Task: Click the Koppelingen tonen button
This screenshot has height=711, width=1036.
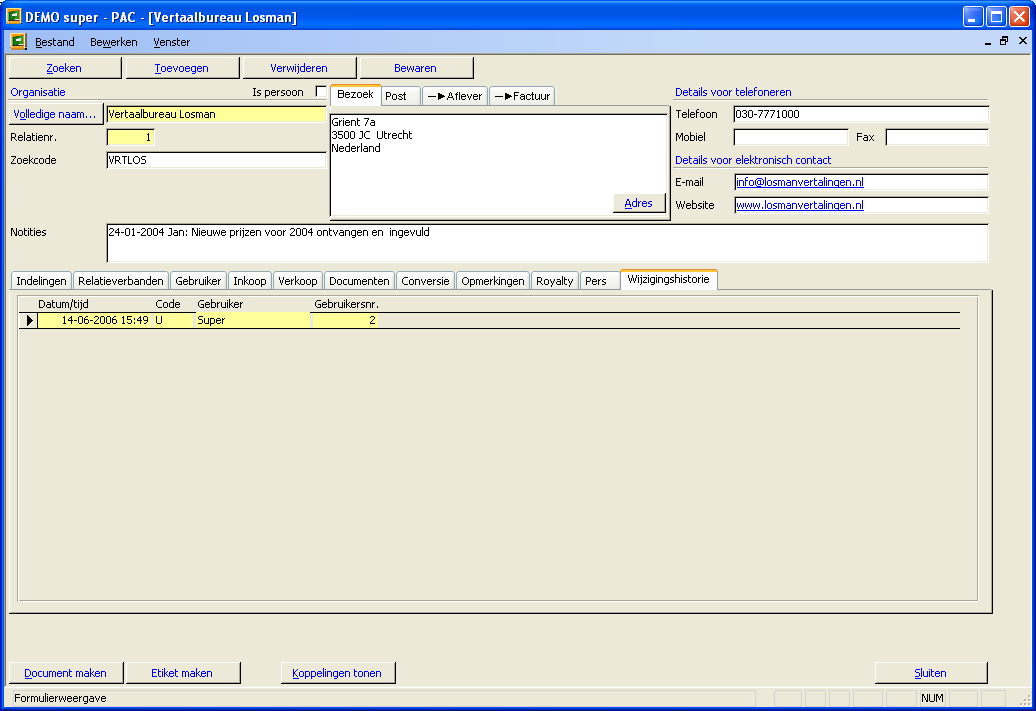Action: [337, 673]
